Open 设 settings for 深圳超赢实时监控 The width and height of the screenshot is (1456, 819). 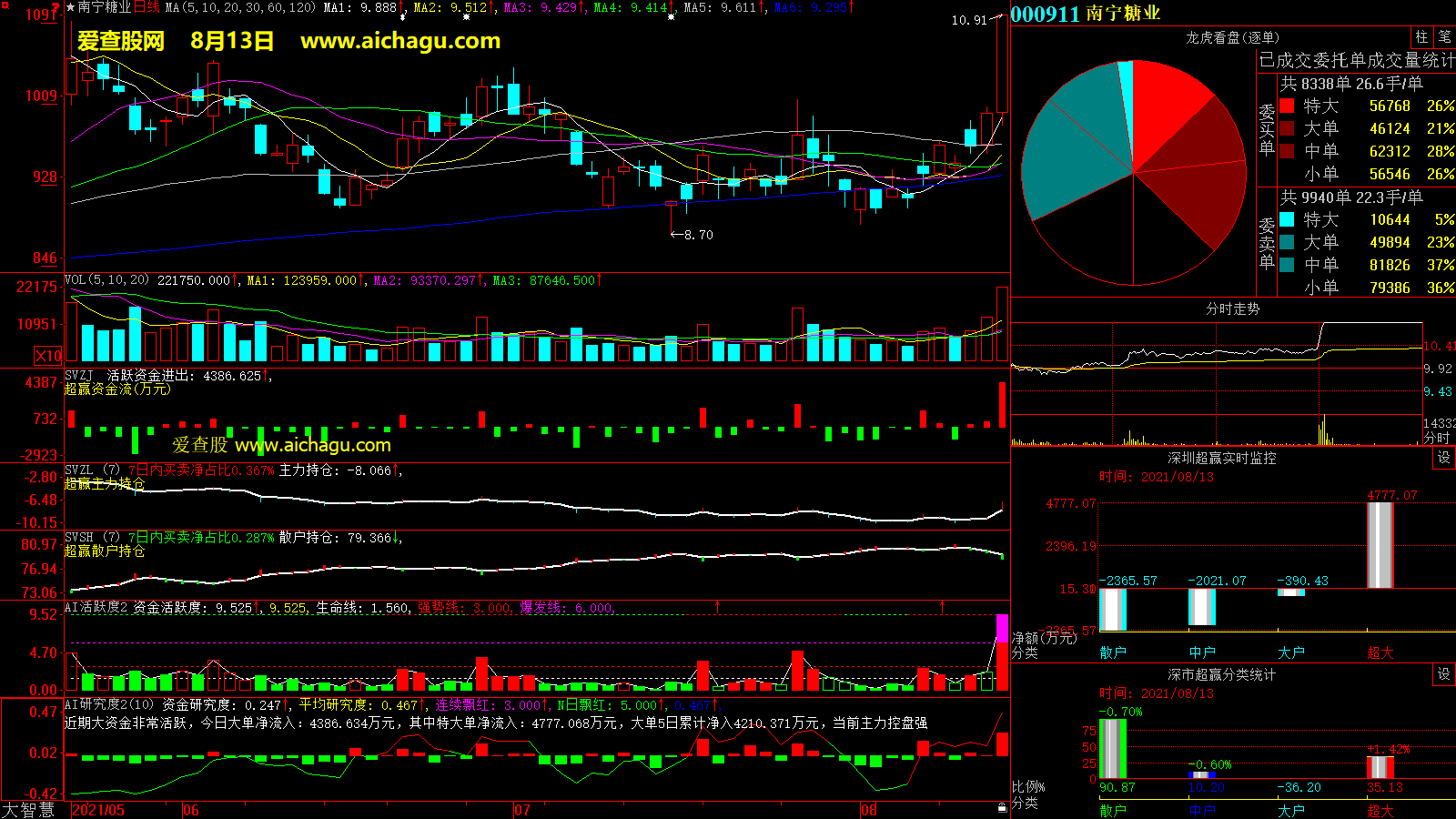pyautogui.click(x=1443, y=458)
